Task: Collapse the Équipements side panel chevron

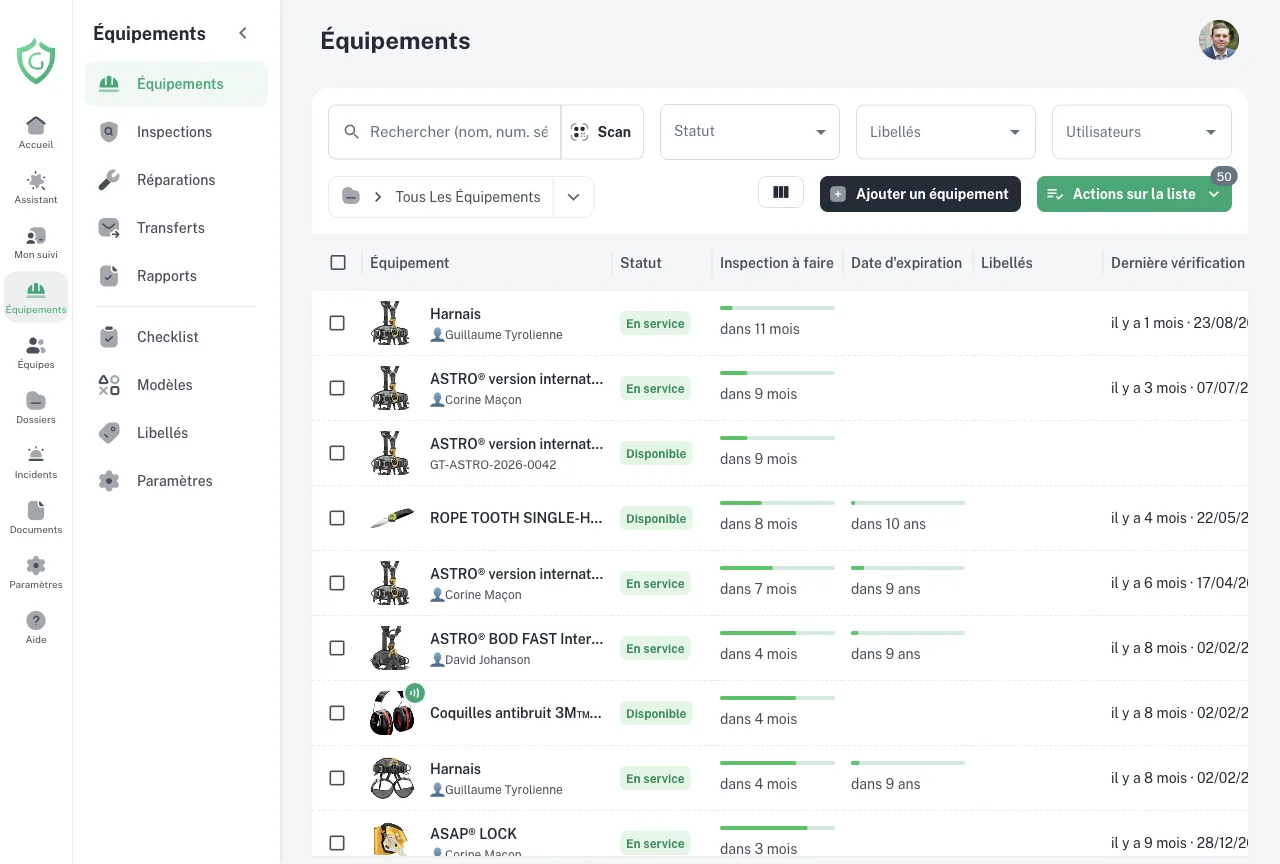Action: 243,33
